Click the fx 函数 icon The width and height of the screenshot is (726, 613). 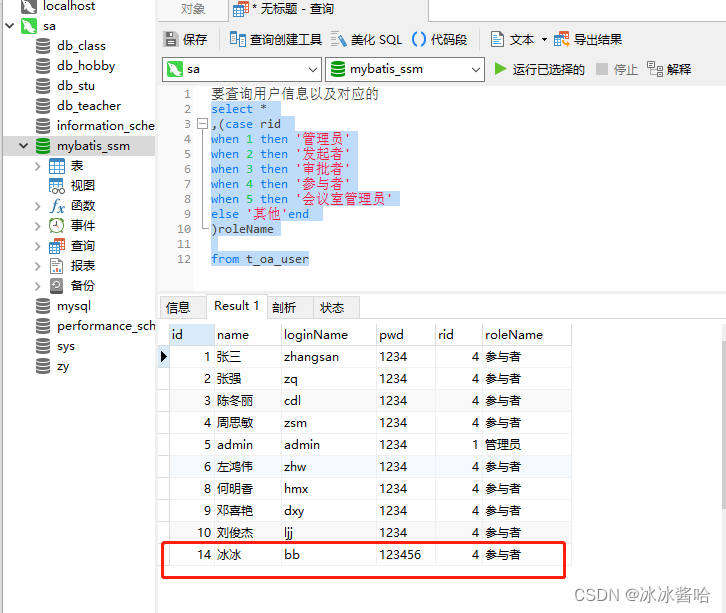pyautogui.click(x=57, y=206)
